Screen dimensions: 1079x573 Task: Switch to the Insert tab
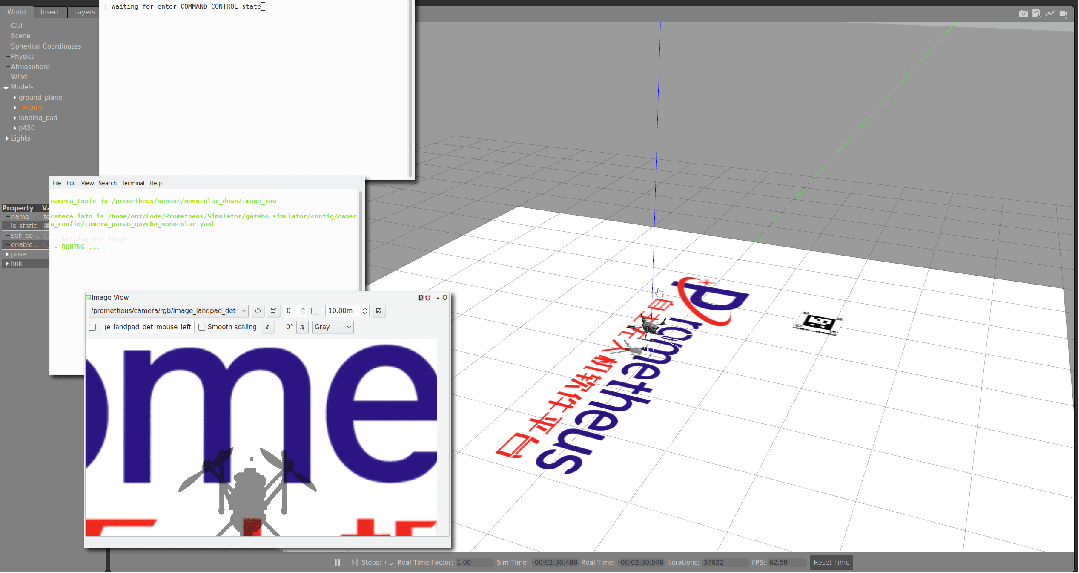[50, 13]
